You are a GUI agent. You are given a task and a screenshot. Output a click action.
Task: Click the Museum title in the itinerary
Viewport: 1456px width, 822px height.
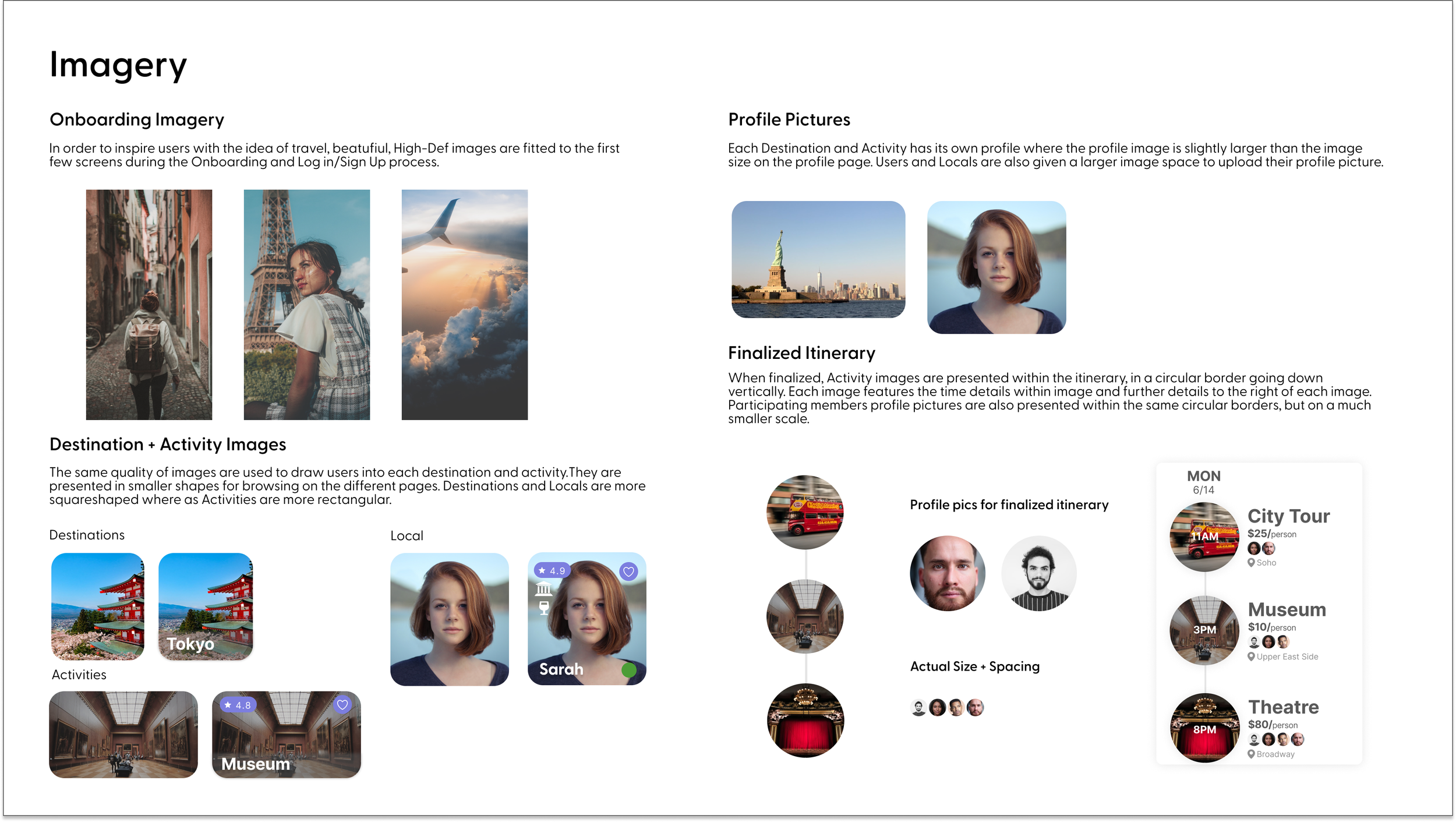coord(1287,609)
